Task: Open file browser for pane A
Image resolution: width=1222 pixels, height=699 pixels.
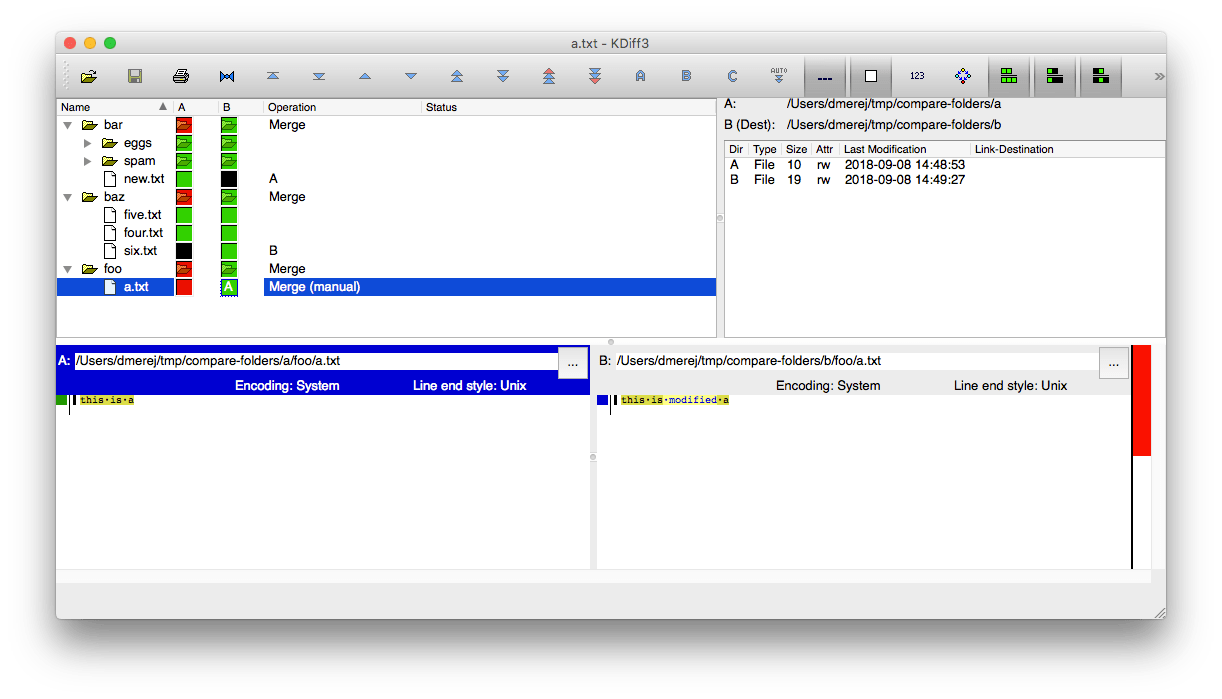Action: tap(572, 363)
